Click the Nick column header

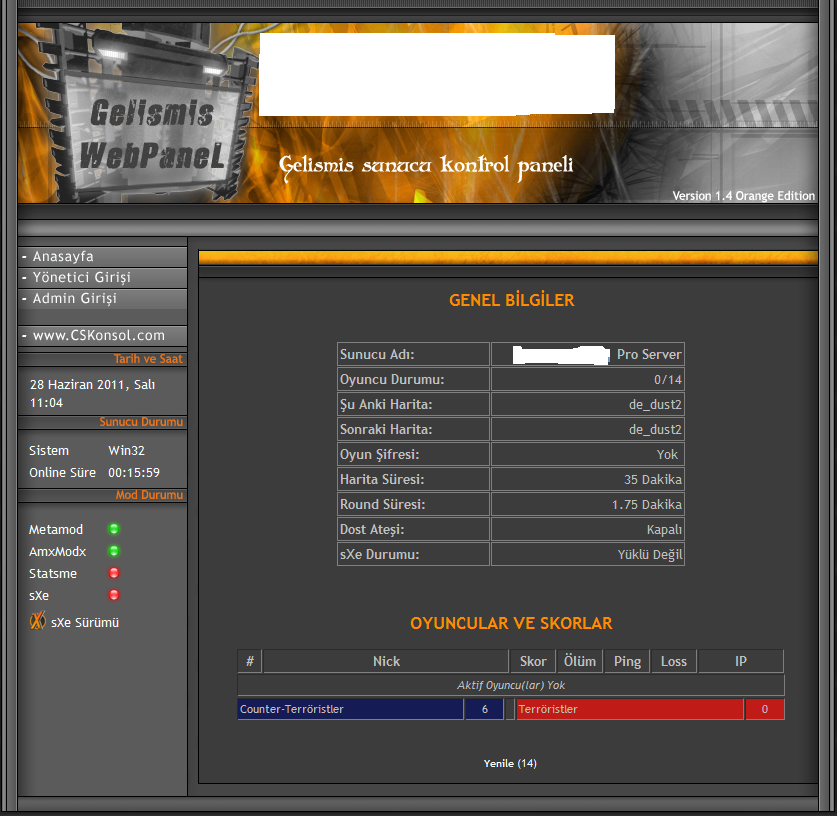click(386, 661)
